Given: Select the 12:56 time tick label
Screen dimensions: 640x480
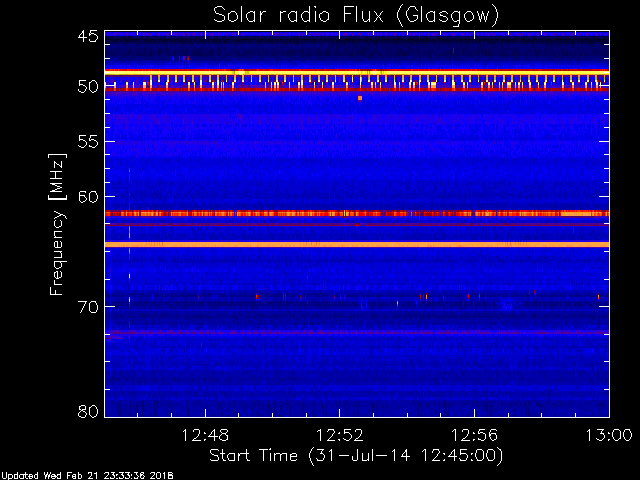Looking at the screenshot, I should pyautogui.click(x=474, y=435).
